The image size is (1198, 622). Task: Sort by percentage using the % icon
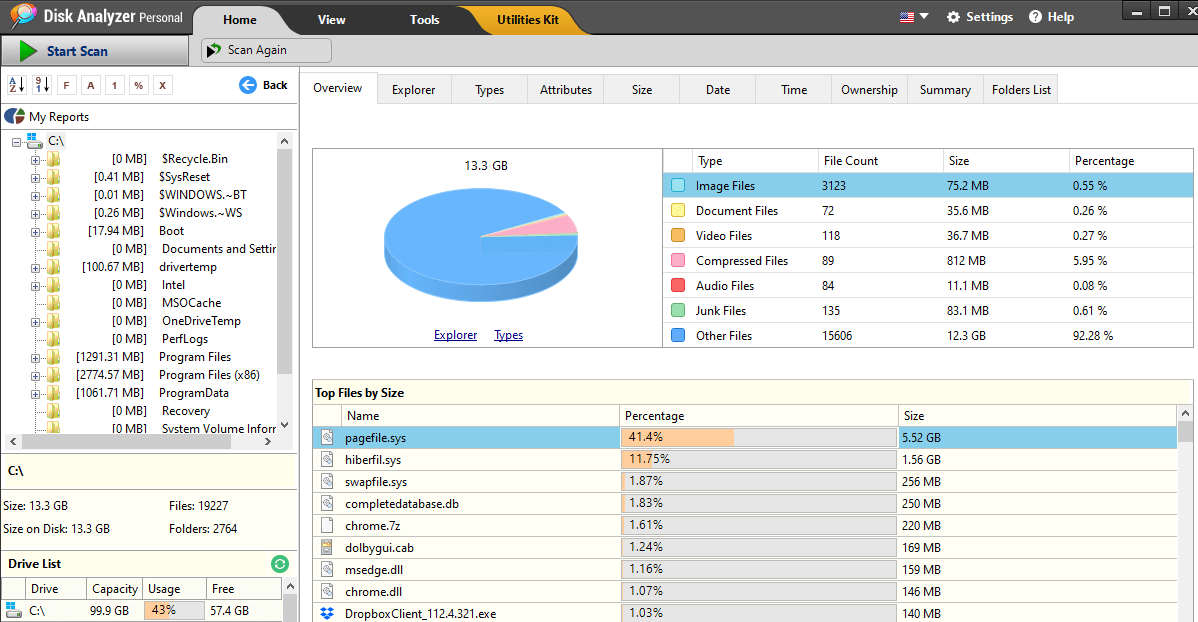137,85
